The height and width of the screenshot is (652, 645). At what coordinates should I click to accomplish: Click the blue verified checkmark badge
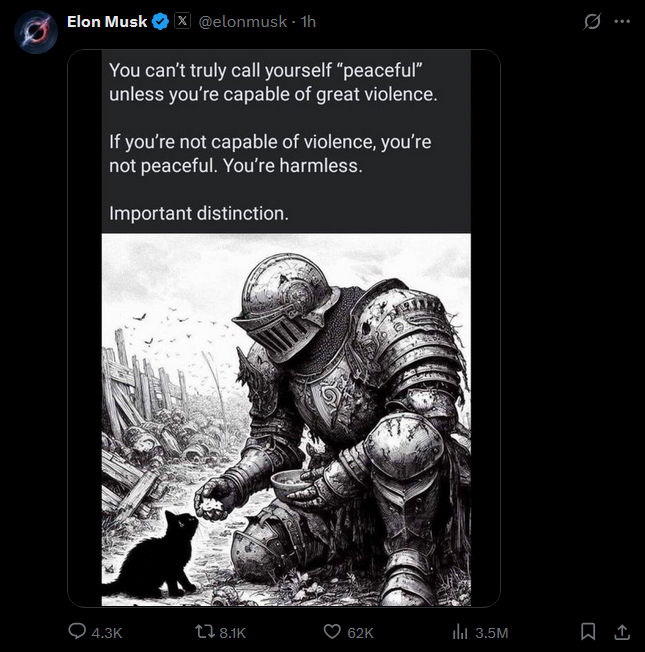pyautogui.click(x=160, y=22)
